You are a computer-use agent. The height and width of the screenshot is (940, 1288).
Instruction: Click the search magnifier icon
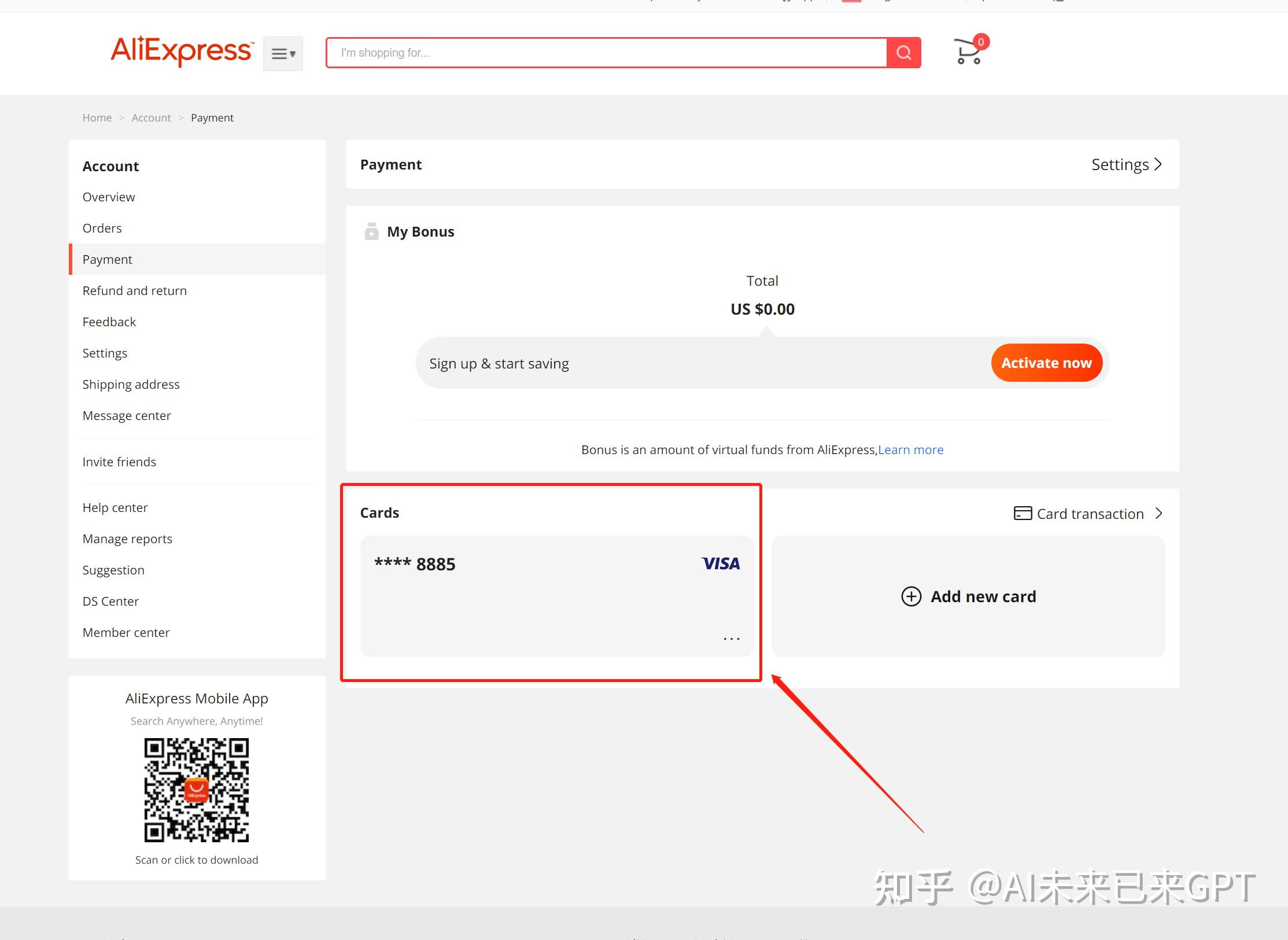click(x=903, y=53)
